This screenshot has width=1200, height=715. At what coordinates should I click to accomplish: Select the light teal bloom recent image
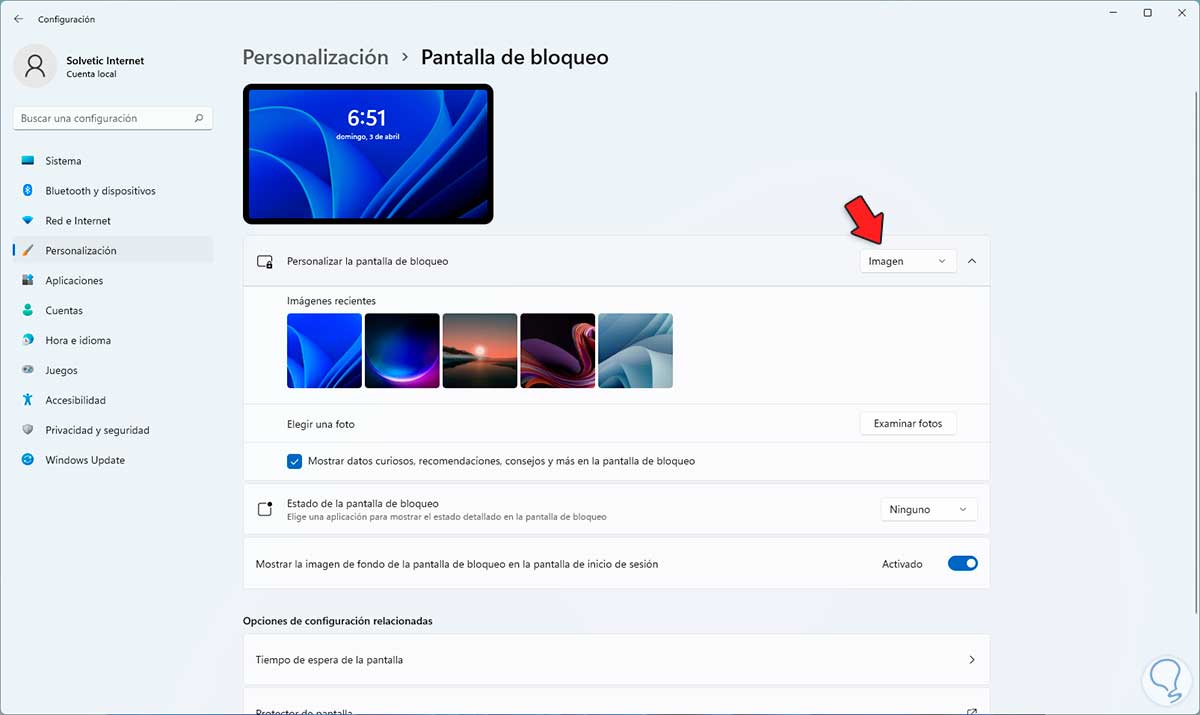[x=635, y=351]
